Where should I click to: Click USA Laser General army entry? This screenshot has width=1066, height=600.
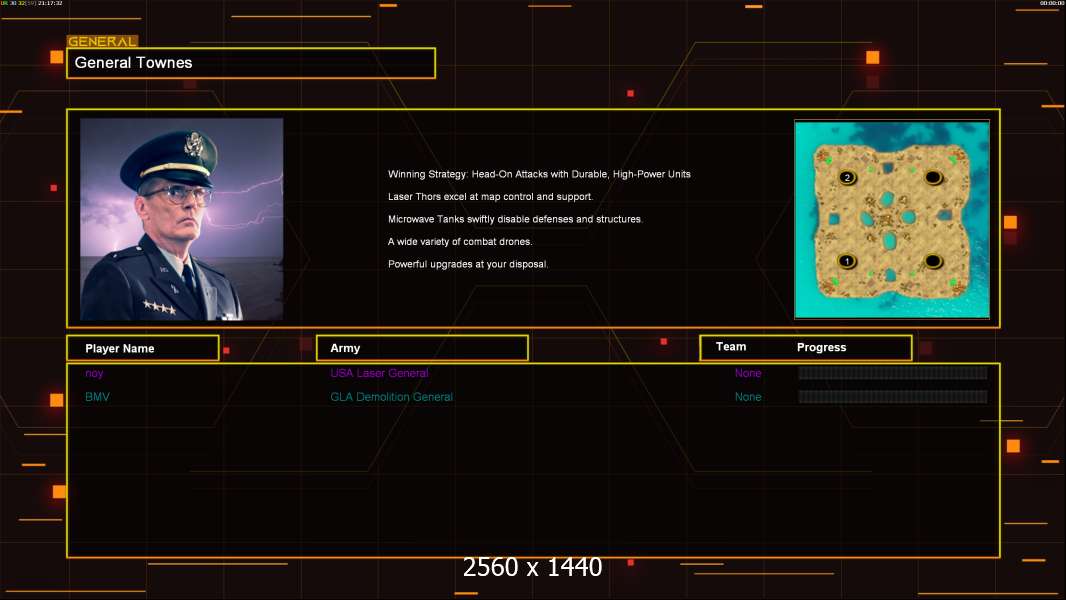379,373
